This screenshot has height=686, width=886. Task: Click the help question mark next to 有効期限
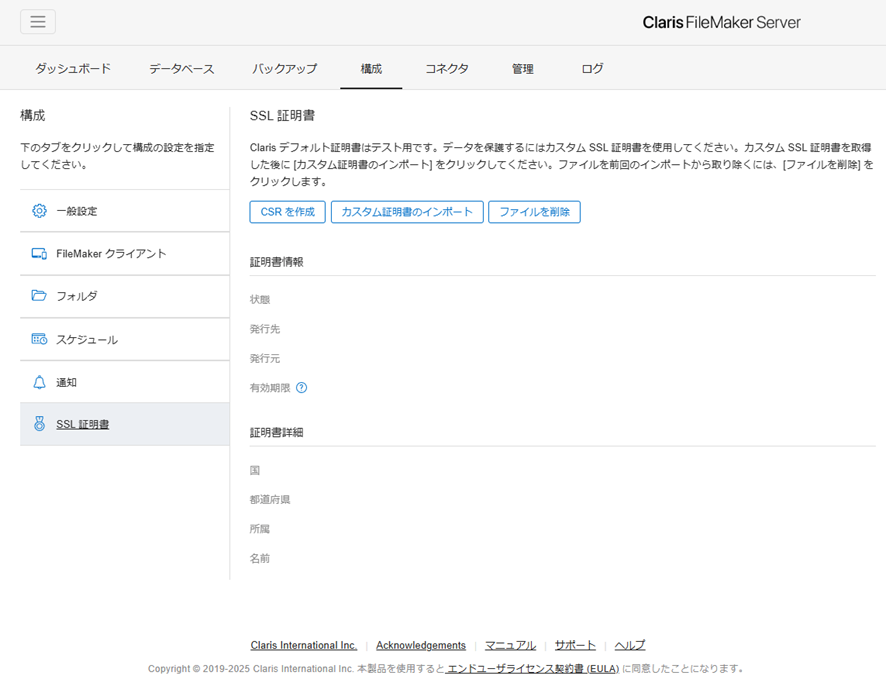(302, 388)
